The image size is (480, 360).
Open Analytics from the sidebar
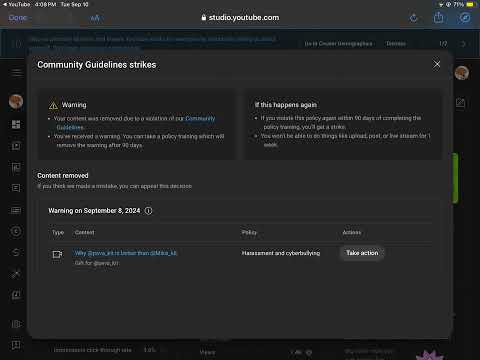16,167
